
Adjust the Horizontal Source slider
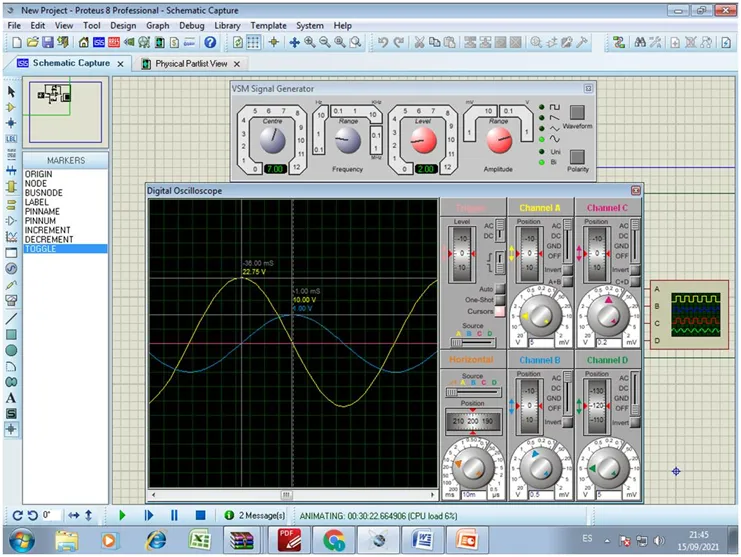[473, 392]
